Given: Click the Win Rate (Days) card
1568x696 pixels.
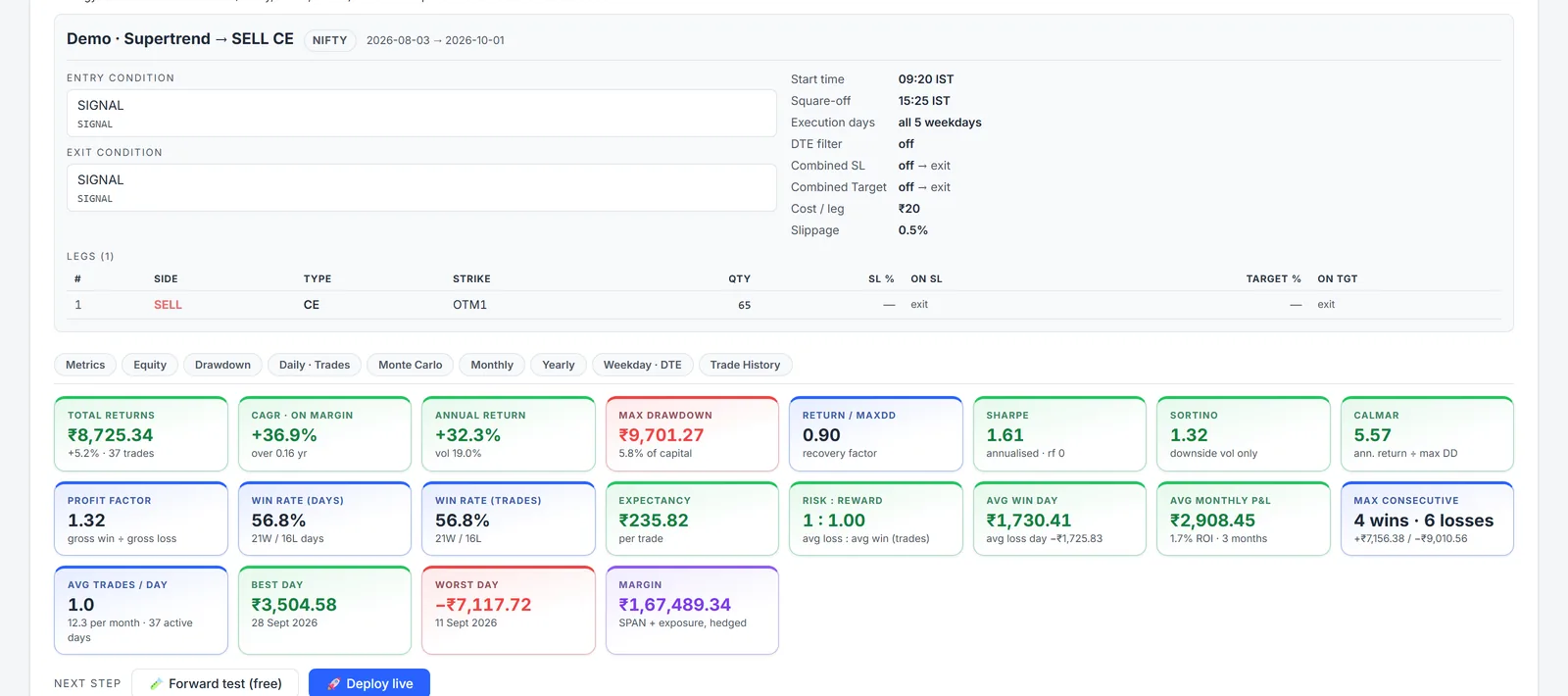Looking at the screenshot, I should [x=324, y=519].
